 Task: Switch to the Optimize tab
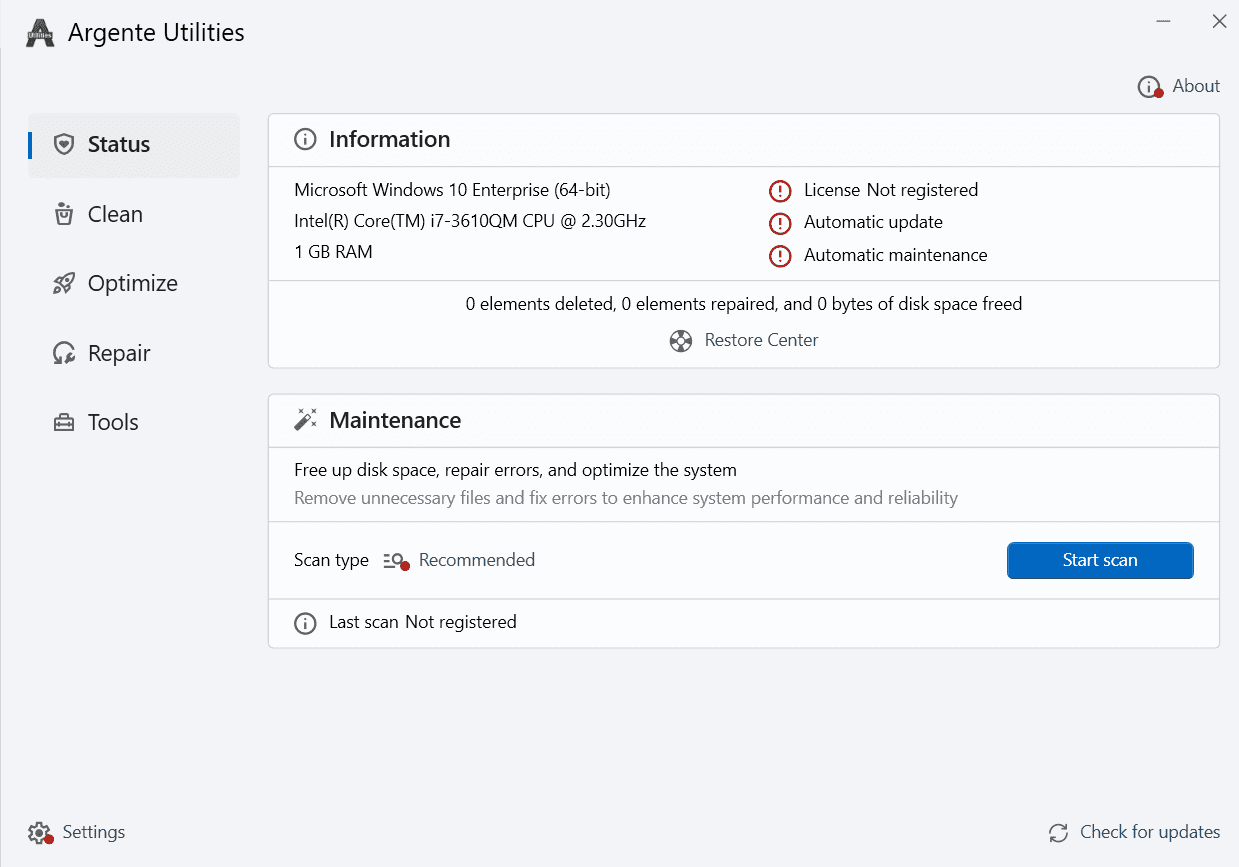point(132,284)
